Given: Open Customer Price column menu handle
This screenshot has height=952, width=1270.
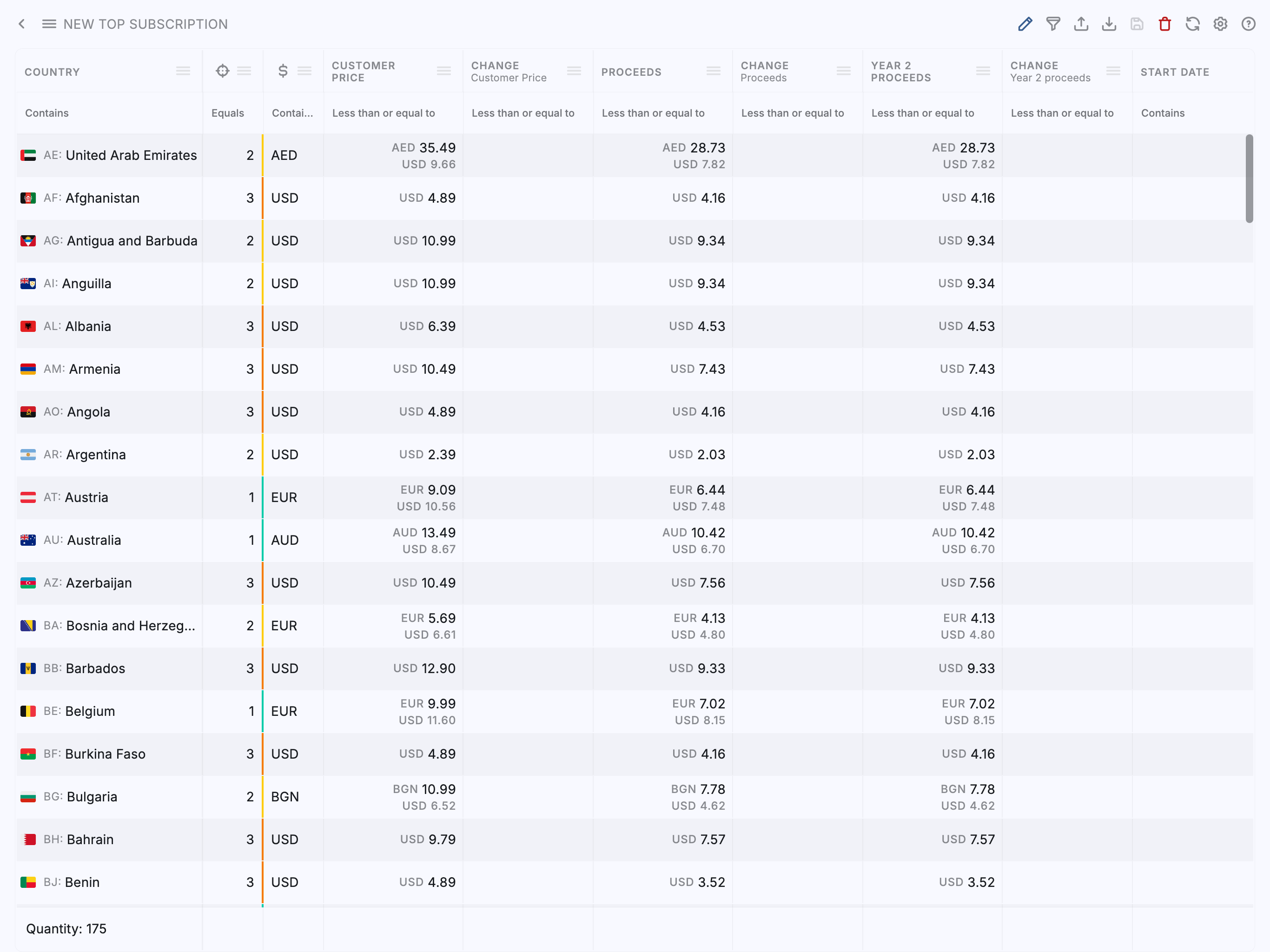Looking at the screenshot, I should (443, 71).
